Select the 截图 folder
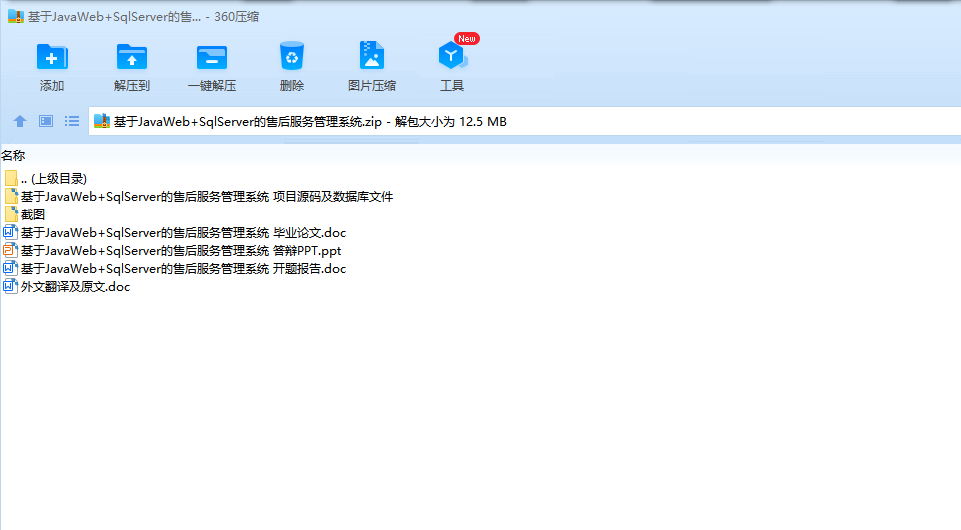This screenshot has width=961, height=530. [x=25, y=214]
